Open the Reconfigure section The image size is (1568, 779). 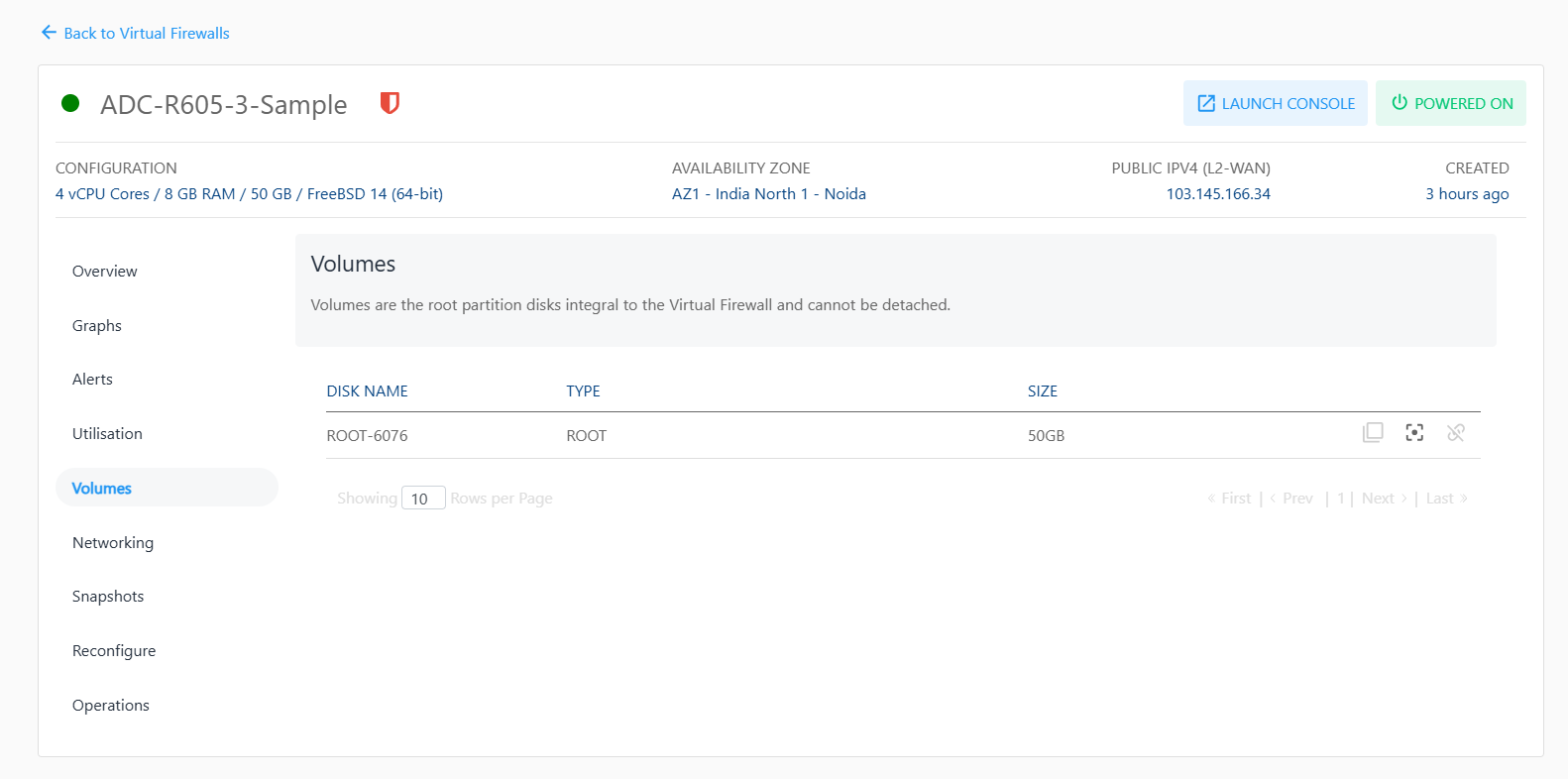(x=114, y=651)
